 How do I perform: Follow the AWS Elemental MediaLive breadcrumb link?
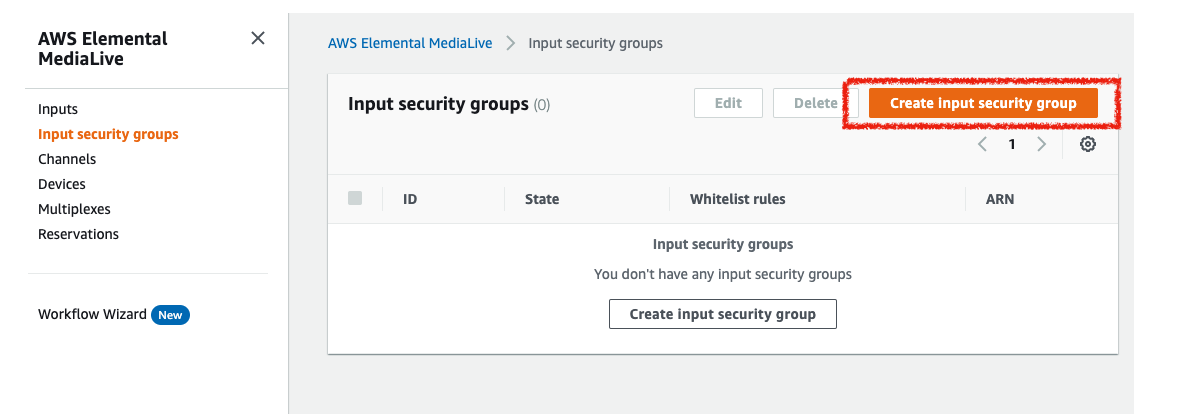(x=410, y=43)
